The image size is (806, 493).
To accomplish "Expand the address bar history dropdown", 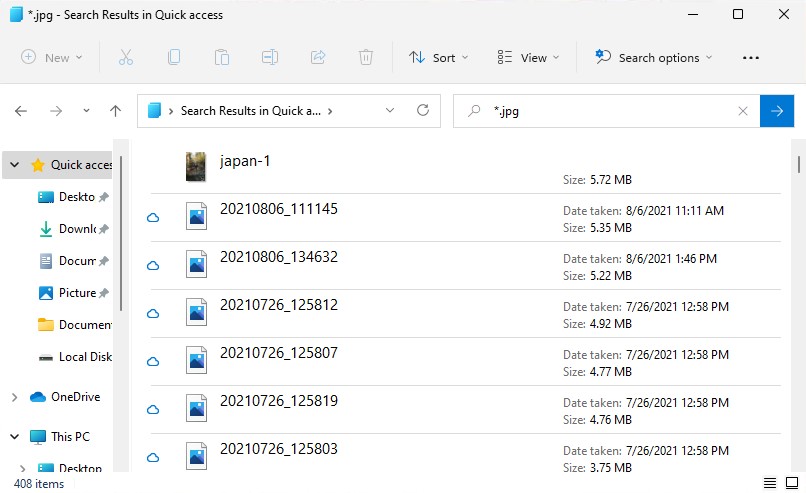I will pos(390,110).
